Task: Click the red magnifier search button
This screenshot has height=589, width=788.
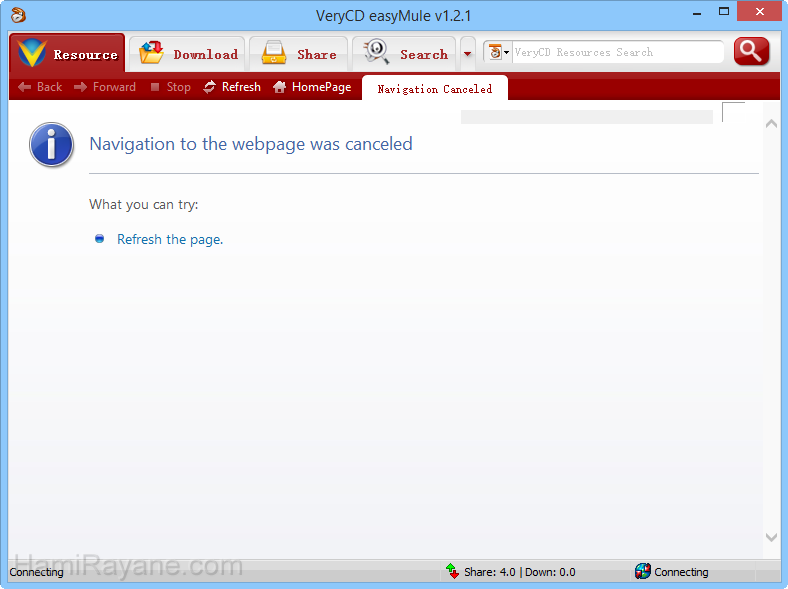Action: click(x=751, y=51)
